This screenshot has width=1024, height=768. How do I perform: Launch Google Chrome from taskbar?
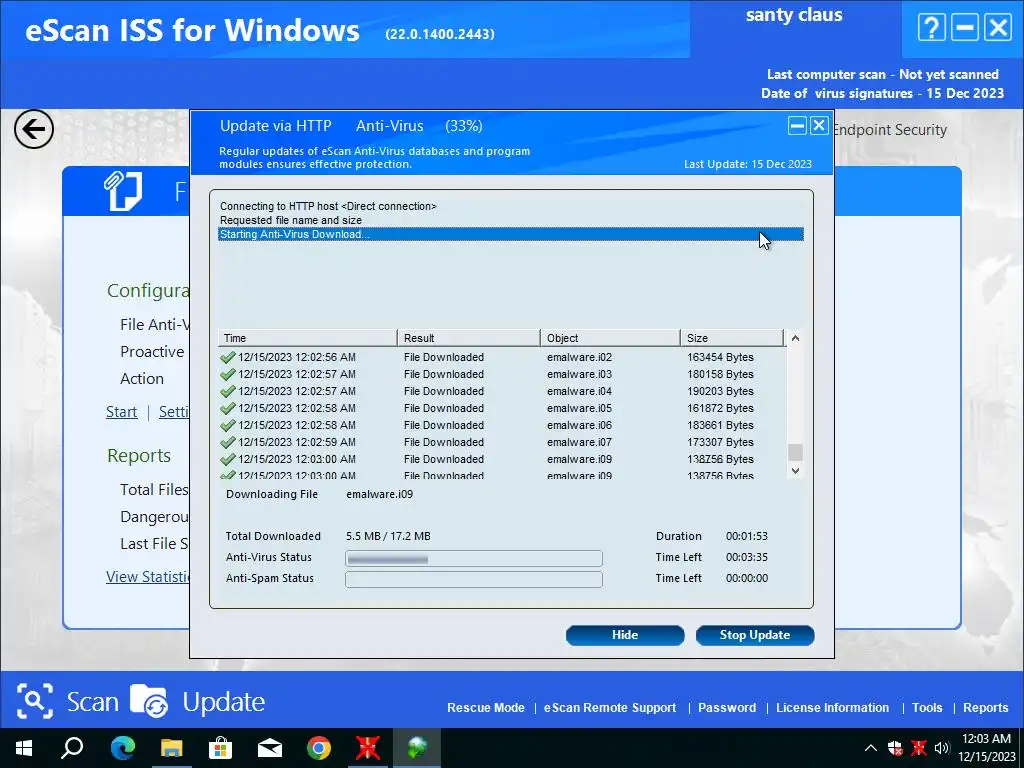click(x=319, y=748)
